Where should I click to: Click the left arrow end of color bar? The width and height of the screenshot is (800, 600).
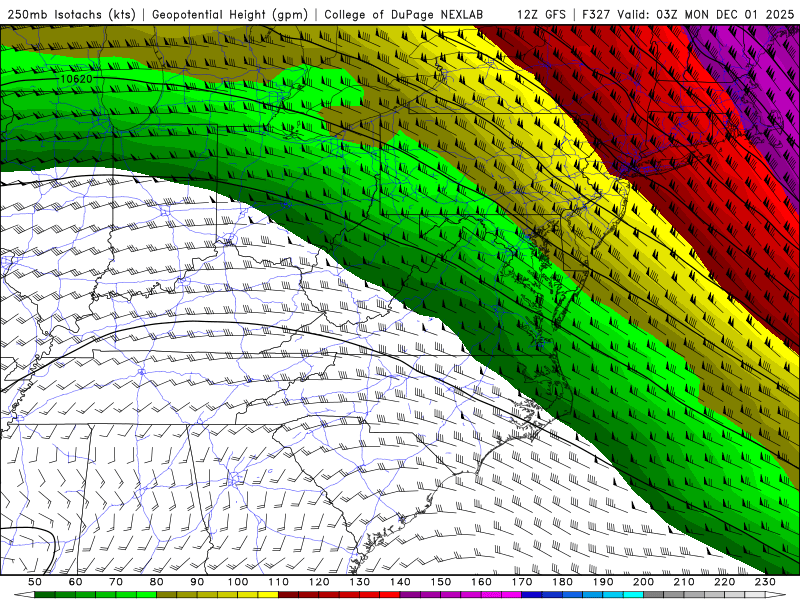24,594
